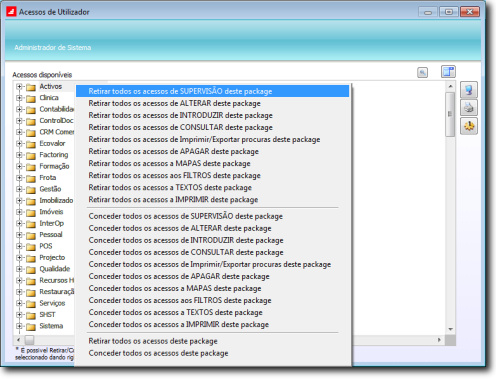Expand the Sistema tree node
Screen dimensions: 496x379
pyautogui.click(x=19, y=326)
